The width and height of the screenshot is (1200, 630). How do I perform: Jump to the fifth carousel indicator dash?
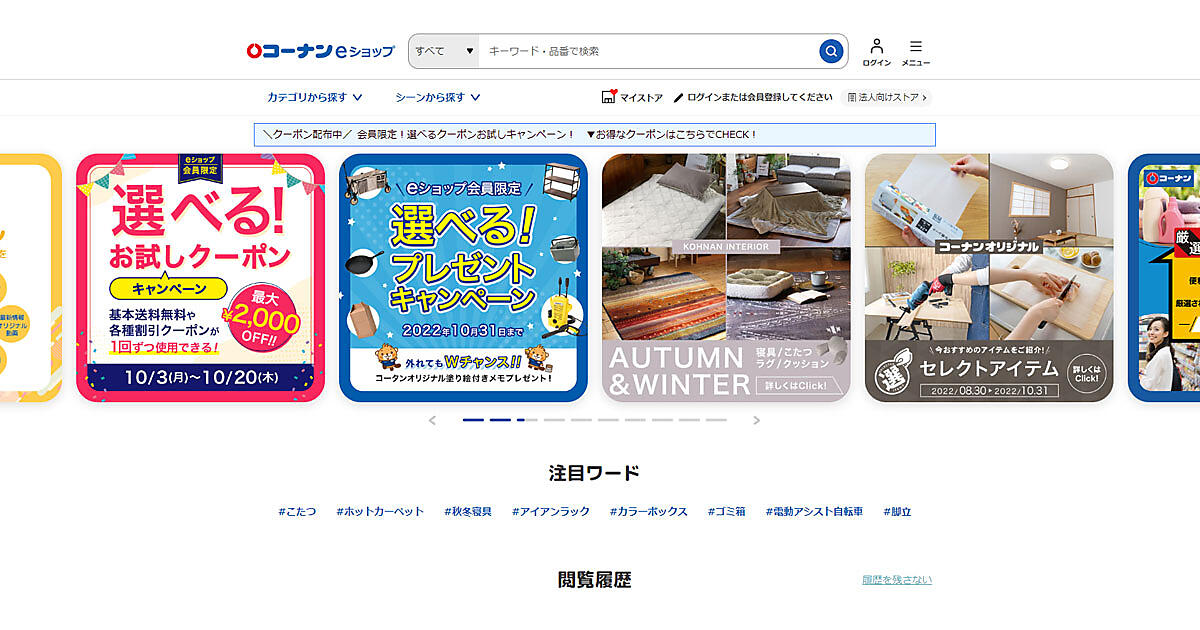pos(581,420)
